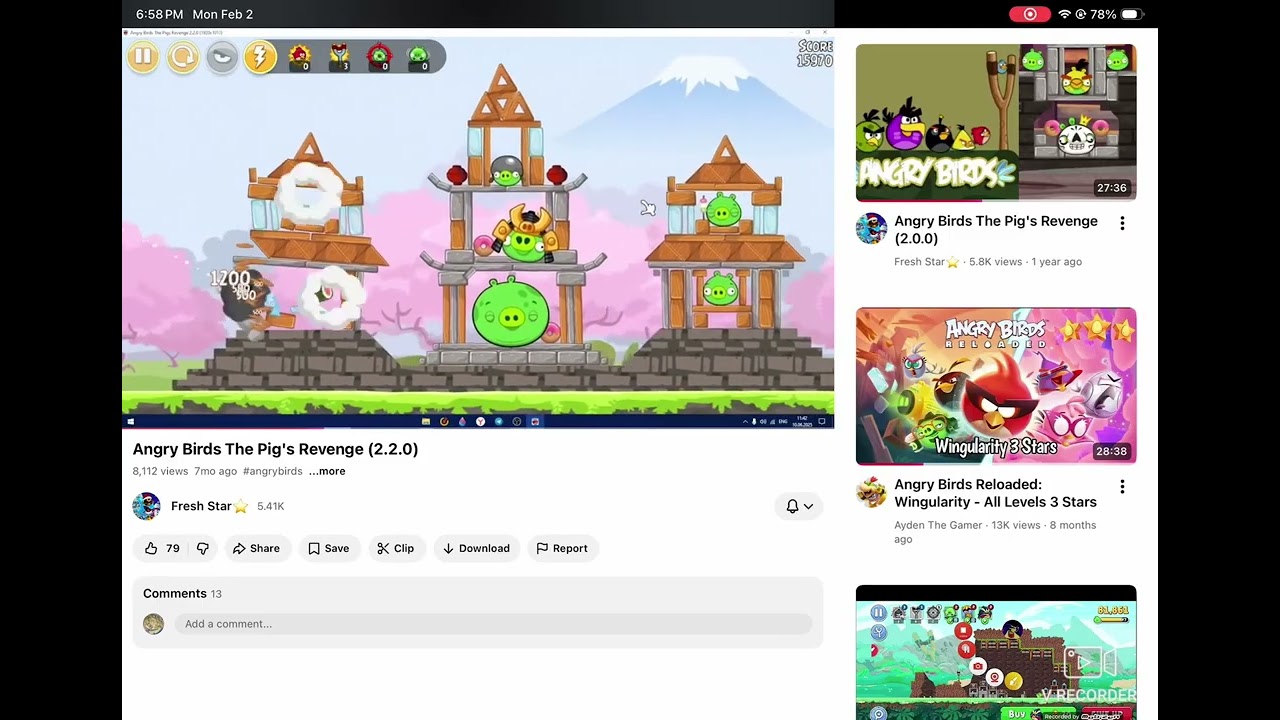
Task: Click the user avatar beside comment box
Action: click(153, 624)
